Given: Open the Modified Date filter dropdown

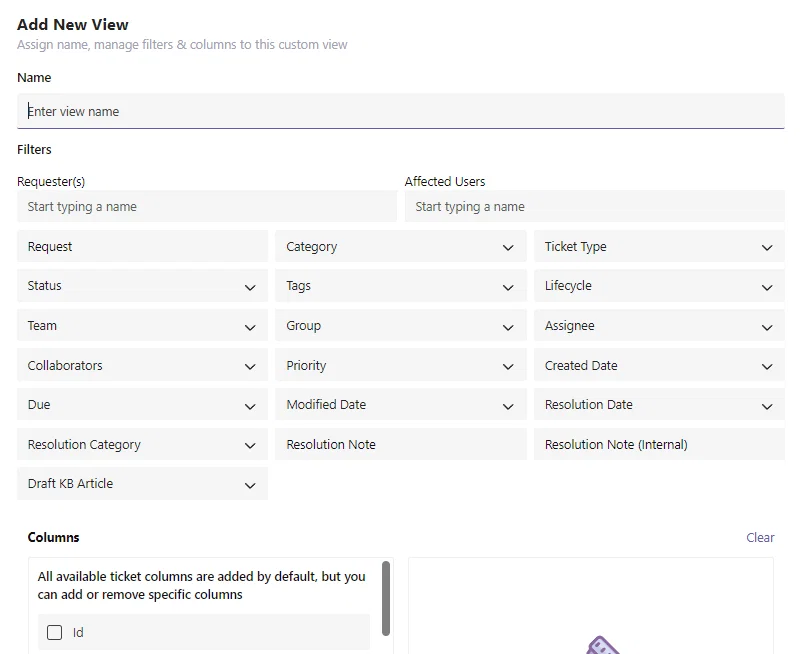Looking at the screenshot, I should tap(401, 405).
